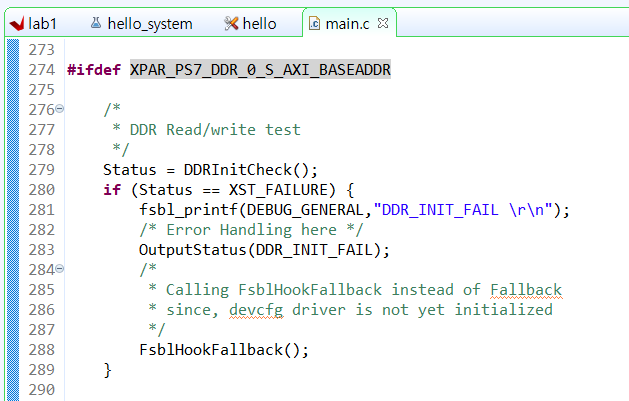
Task: Click line number 275
Action: click(x=41, y=90)
